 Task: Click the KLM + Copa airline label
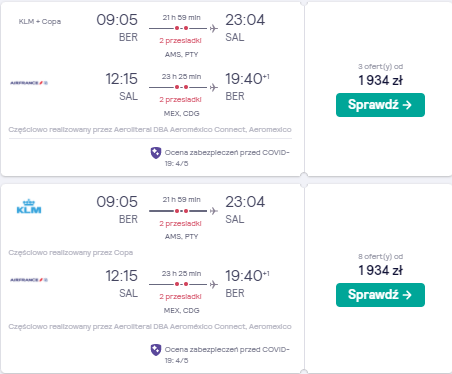click(40, 22)
